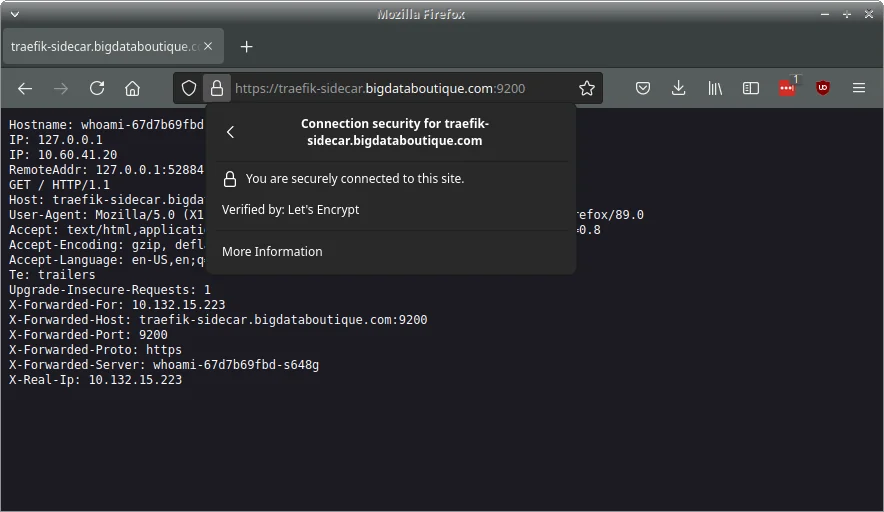Click the 'IP: 127.0.0.1' line
The image size is (884, 512).
pyautogui.click(x=55, y=139)
